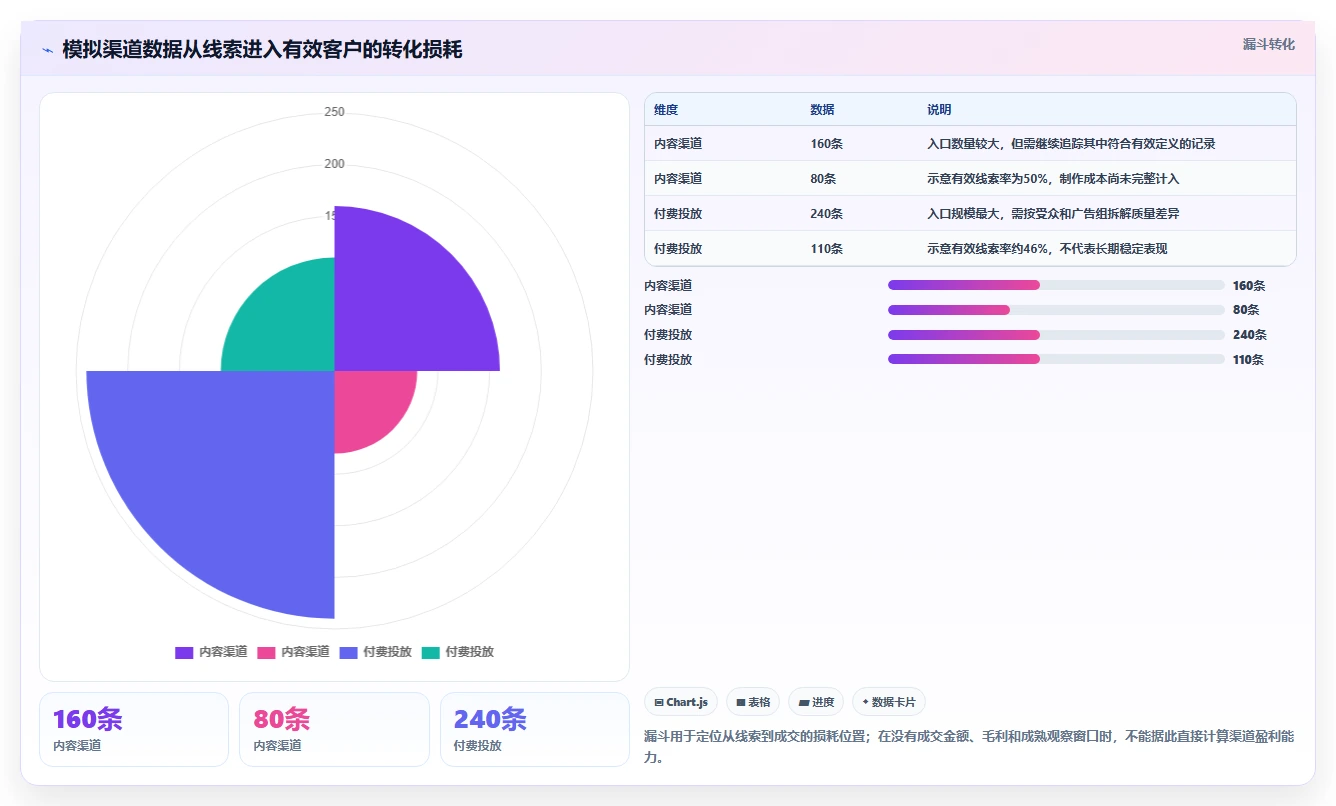The width and height of the screenshot is (1336, 806).
Task: Click the 160条 cell in the table
Action: pos(827,144)
